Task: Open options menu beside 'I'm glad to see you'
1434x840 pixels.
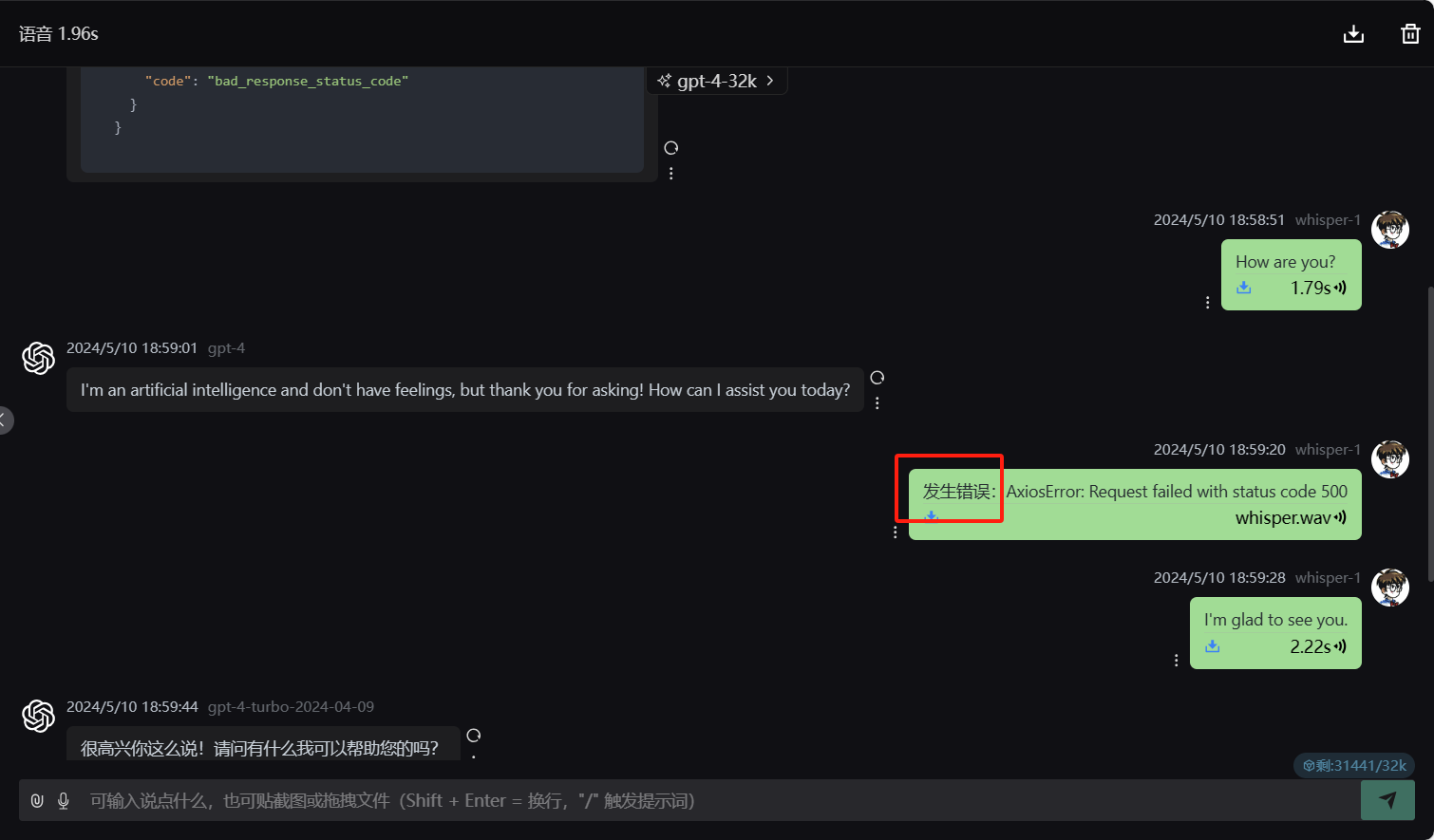Action: click(1176, 661)
